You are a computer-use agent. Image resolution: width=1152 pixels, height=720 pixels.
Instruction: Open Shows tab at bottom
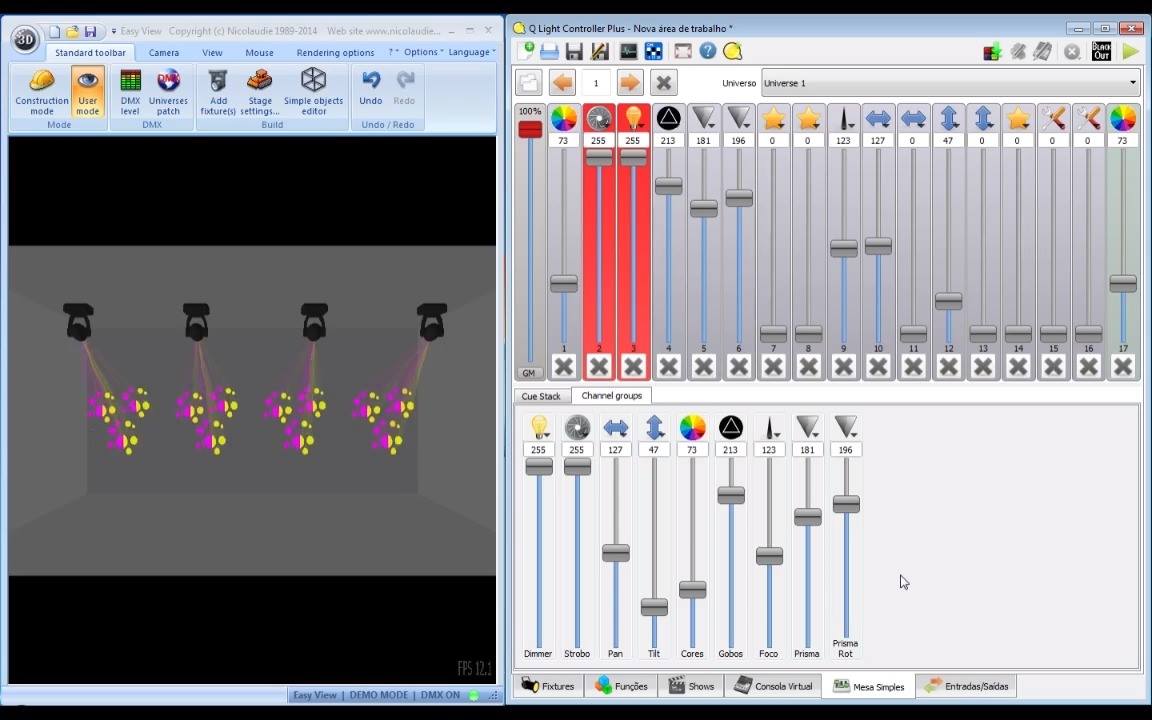pos(691,686)
